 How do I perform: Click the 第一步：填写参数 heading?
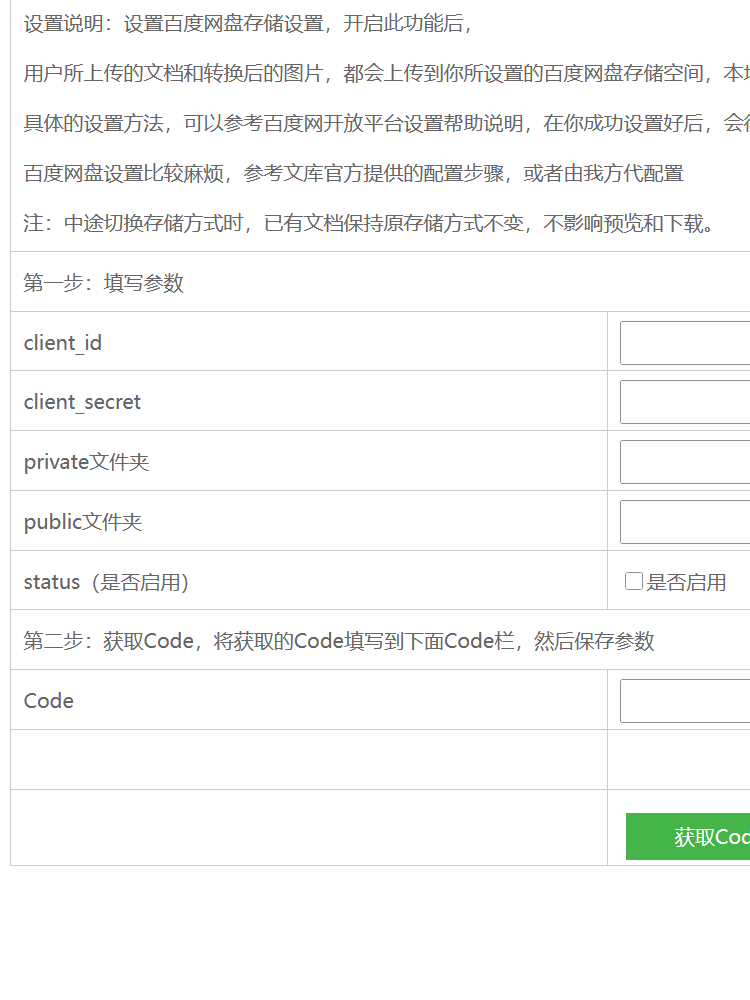pos(104,283)
